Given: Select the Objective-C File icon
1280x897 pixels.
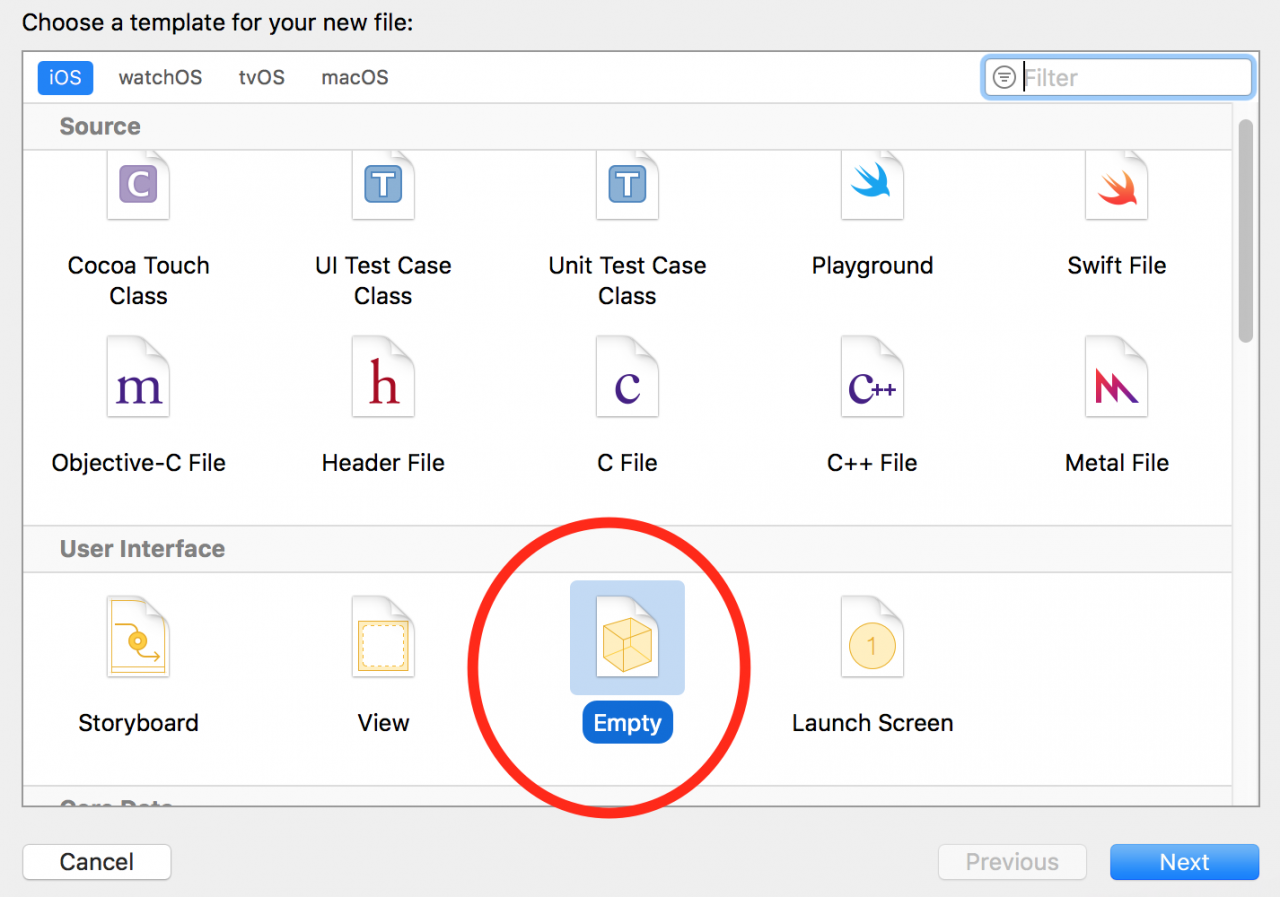Looking at the screenshot, I should 138,376.
